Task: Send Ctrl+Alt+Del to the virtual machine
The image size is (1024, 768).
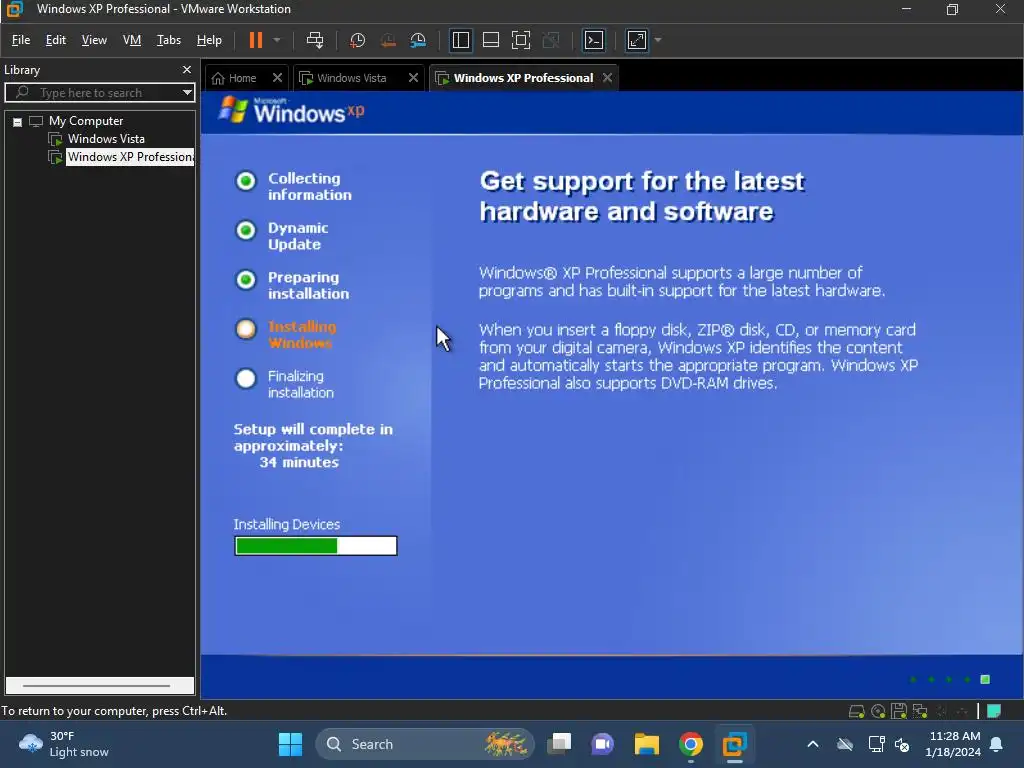Action: [315, 40]
